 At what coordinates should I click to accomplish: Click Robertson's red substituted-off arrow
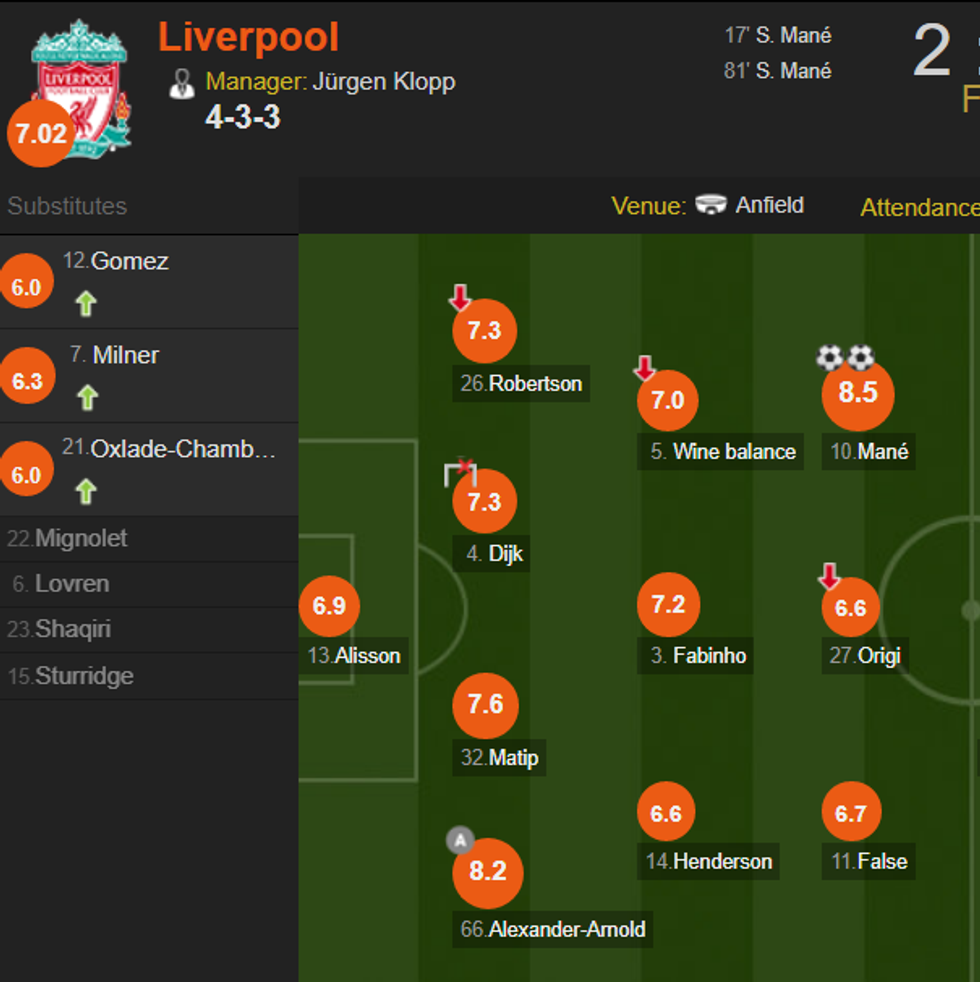(x=459, y=298)
